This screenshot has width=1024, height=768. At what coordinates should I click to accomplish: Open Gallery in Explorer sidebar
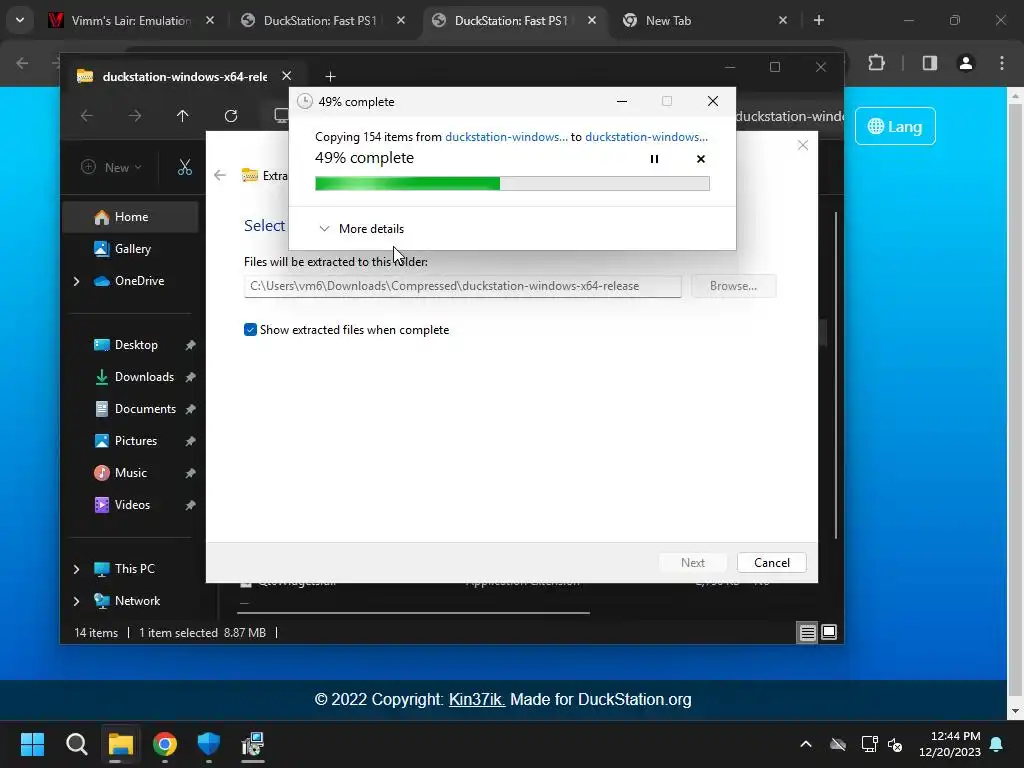pos(131,249)
